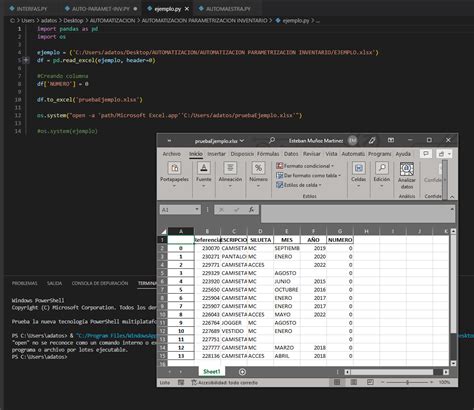Click the 100% zoom level
This screenshot has width=474, height=410.
point(444,382)
